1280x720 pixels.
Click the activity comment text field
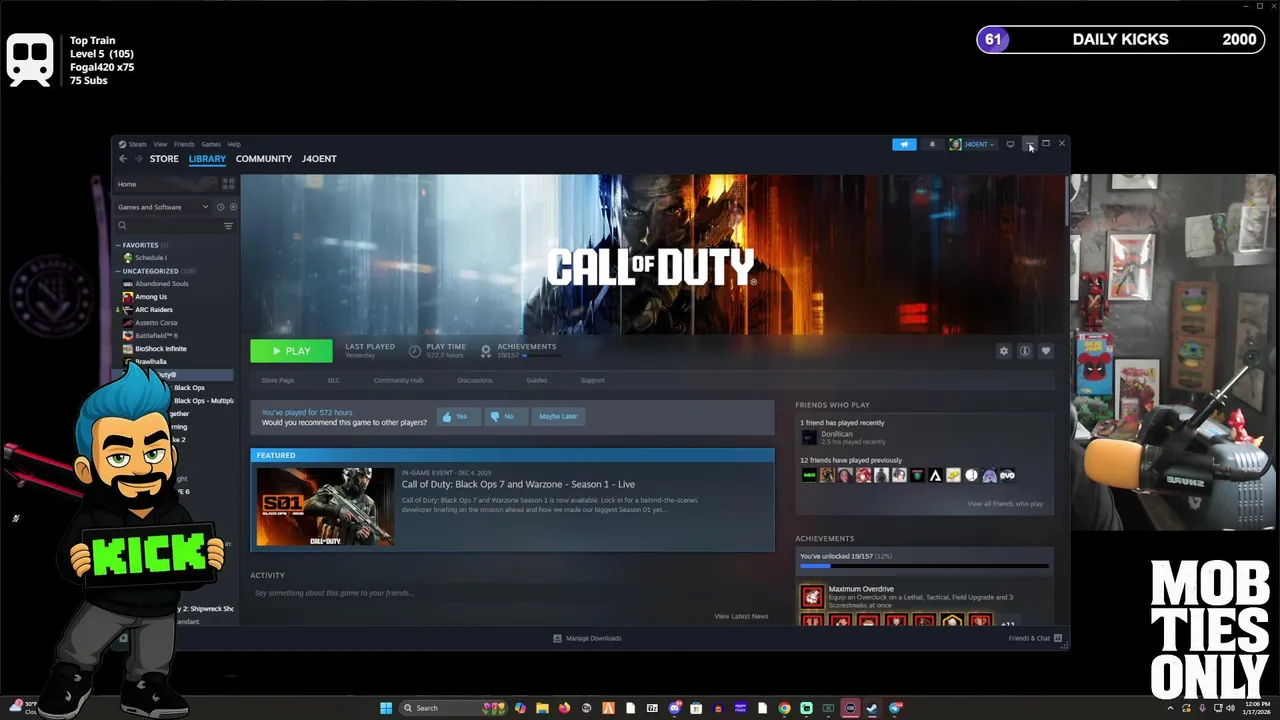[x=510, y=593]
